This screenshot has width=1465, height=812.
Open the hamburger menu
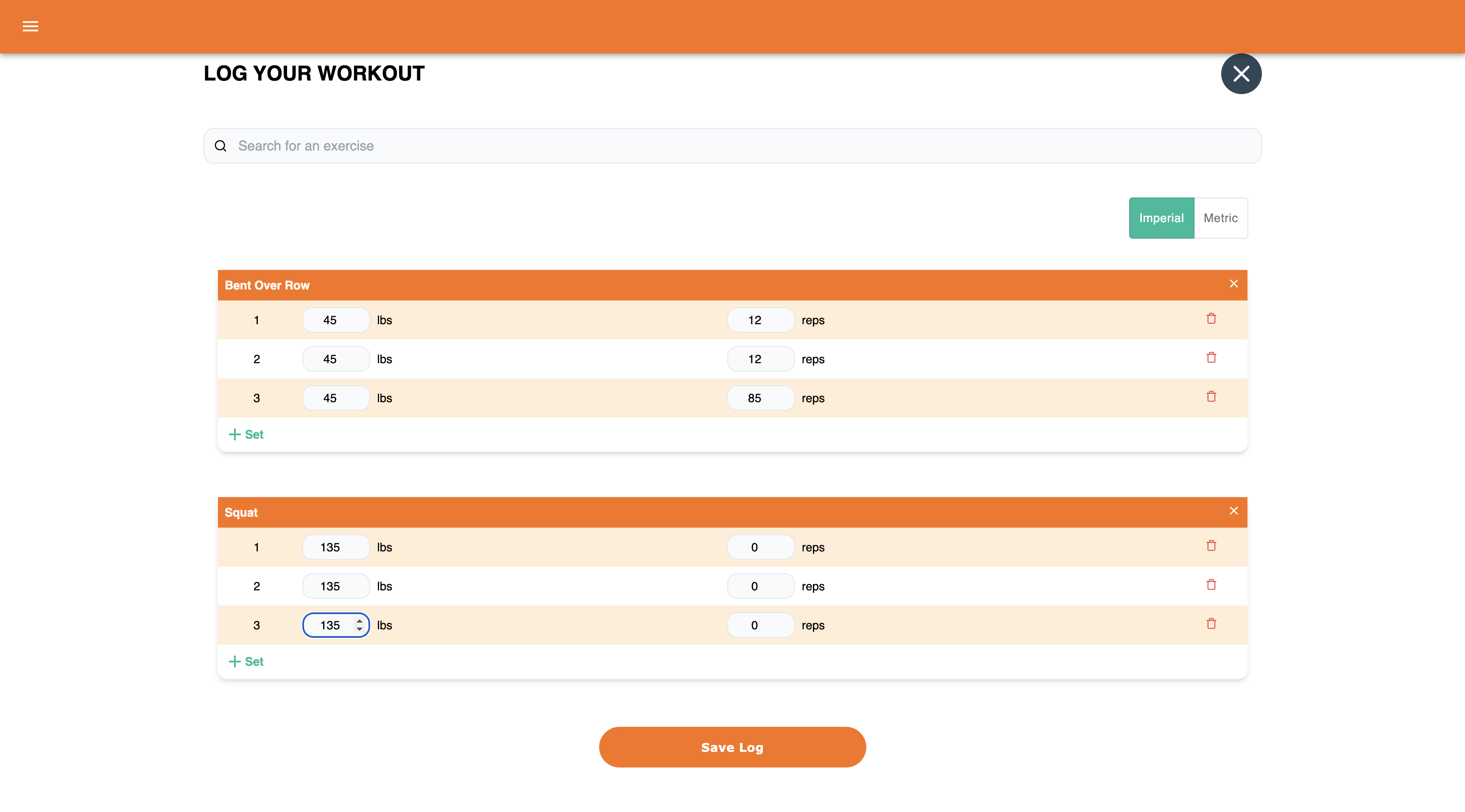(30, 26)
